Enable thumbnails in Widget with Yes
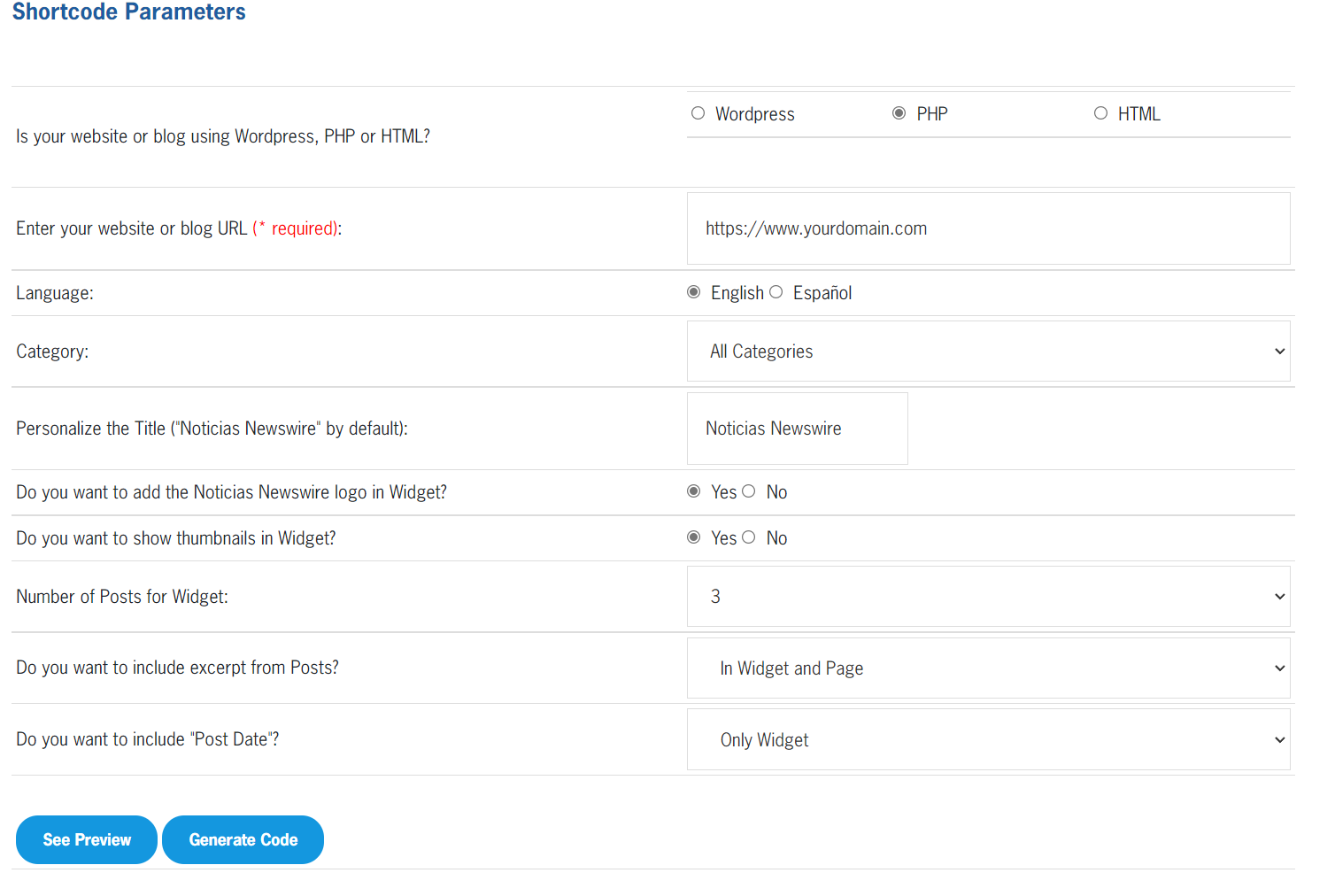Screen dimensions: 1335x896 click(694, 537)
